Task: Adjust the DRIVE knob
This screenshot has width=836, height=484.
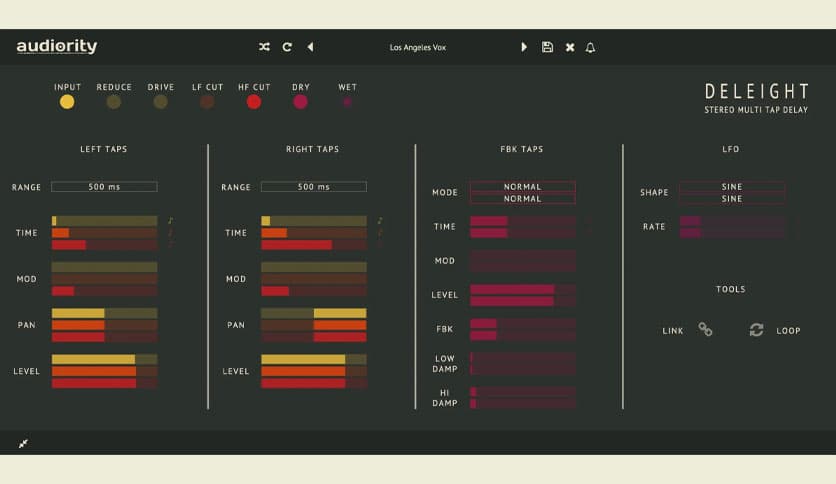Action: [x=160, y=101]
